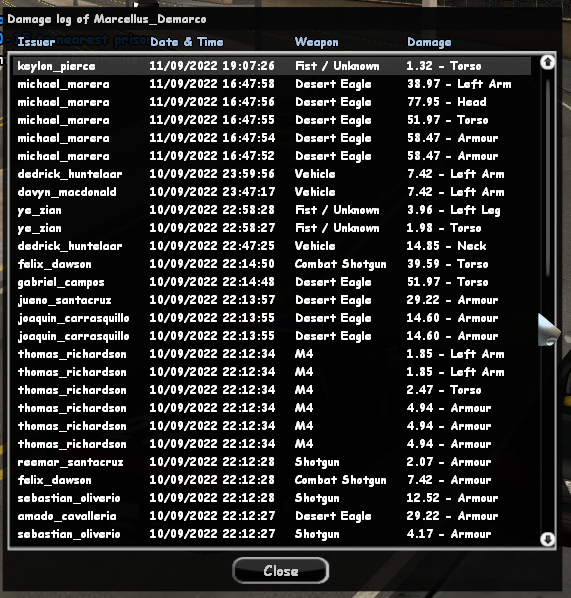Click the dialog title Damage log of Marcellus_Demarco
The height and width of the screenshot is (598, 571).
click(x=107, y=19)
